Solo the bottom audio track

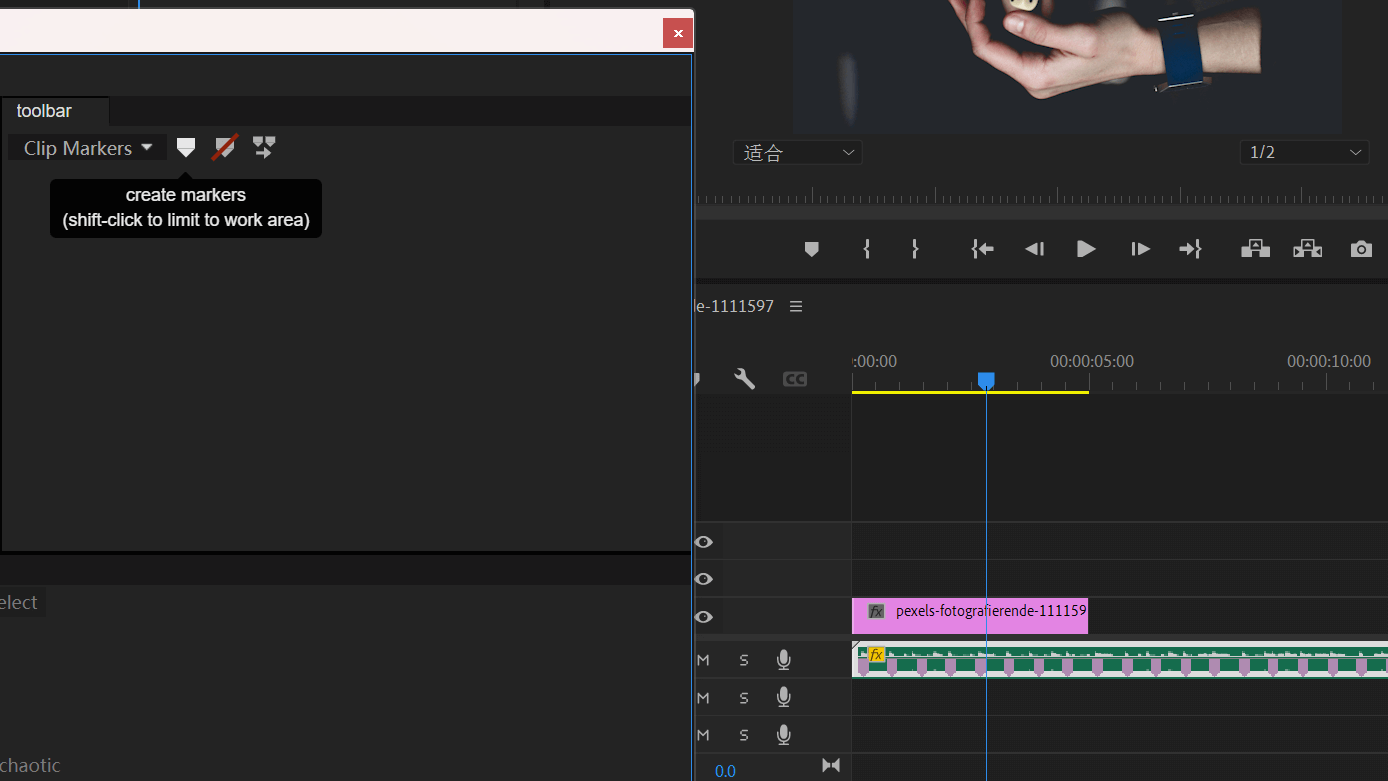click(x=743, y=735)
